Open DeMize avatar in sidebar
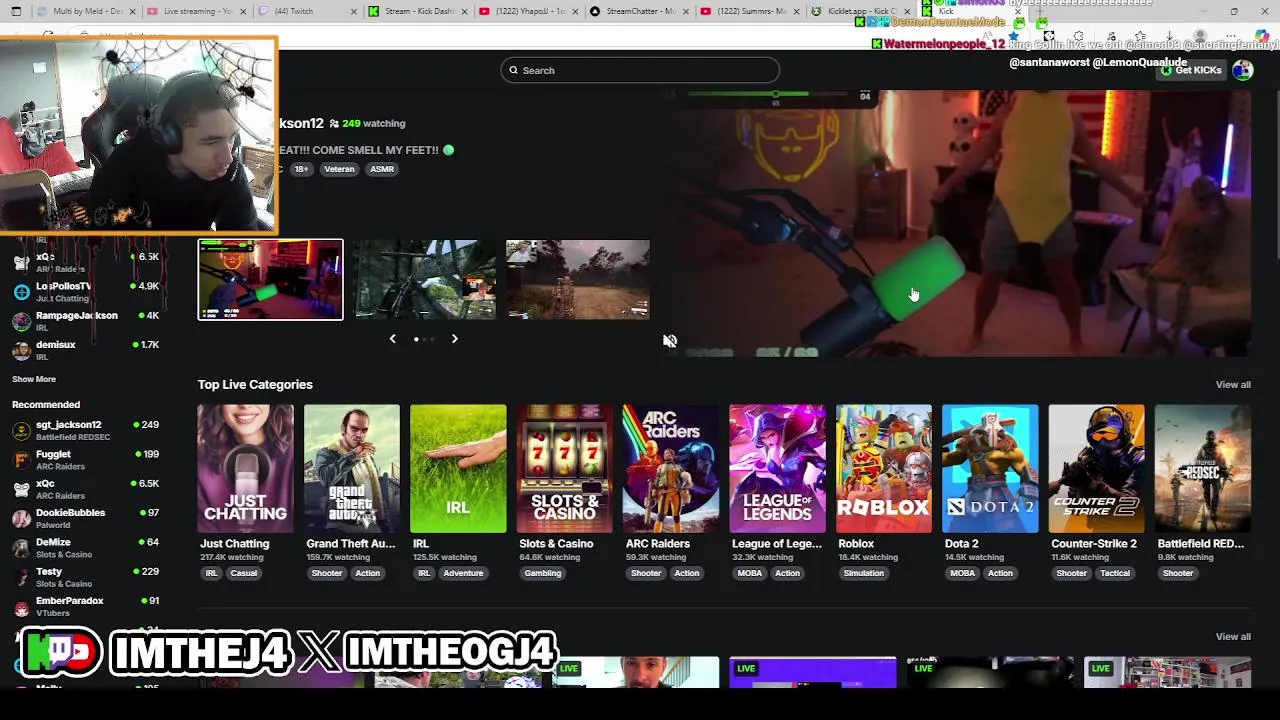 pos(21,548)
